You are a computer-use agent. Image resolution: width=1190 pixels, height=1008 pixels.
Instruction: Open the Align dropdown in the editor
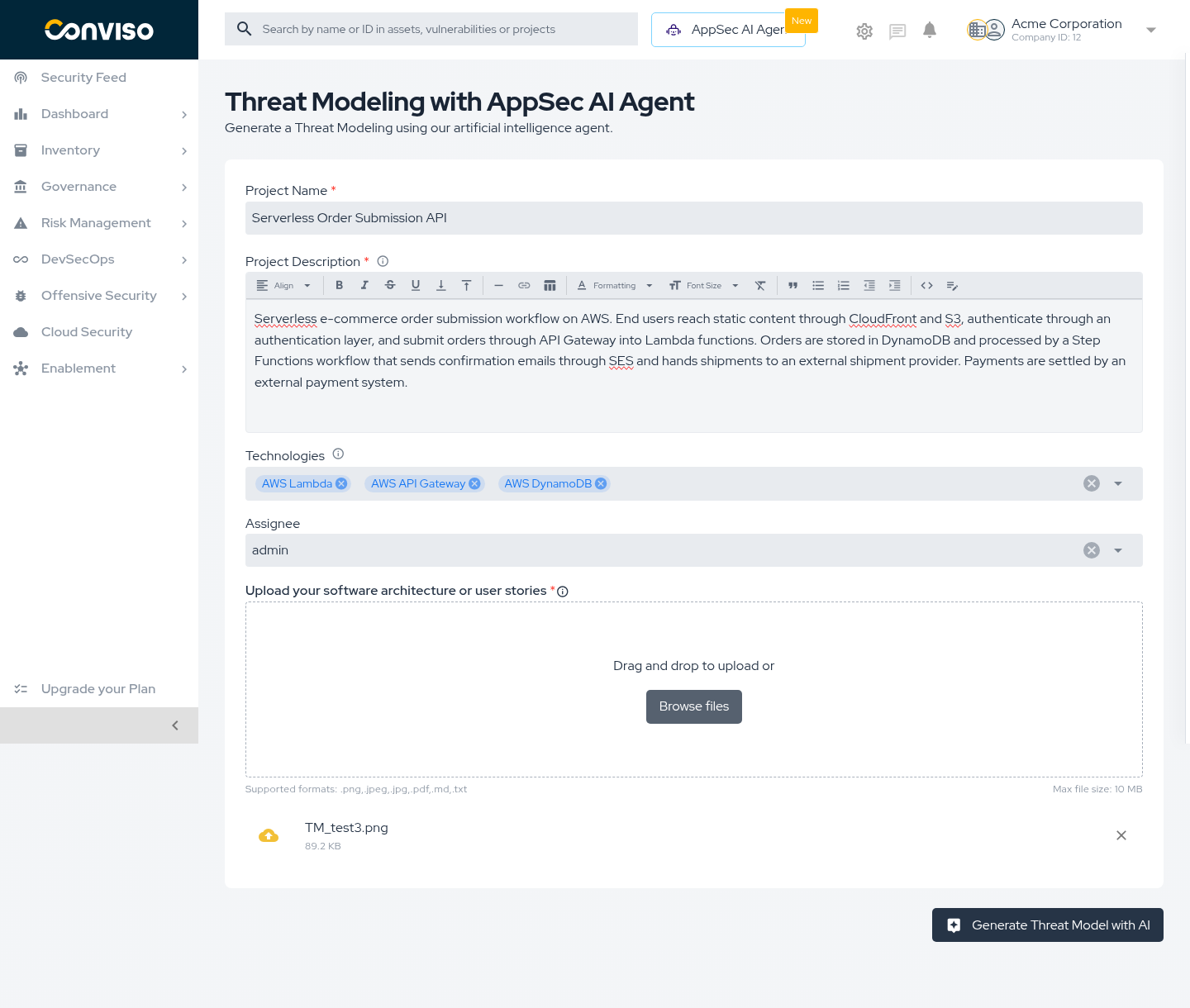(x=283, y=286)
